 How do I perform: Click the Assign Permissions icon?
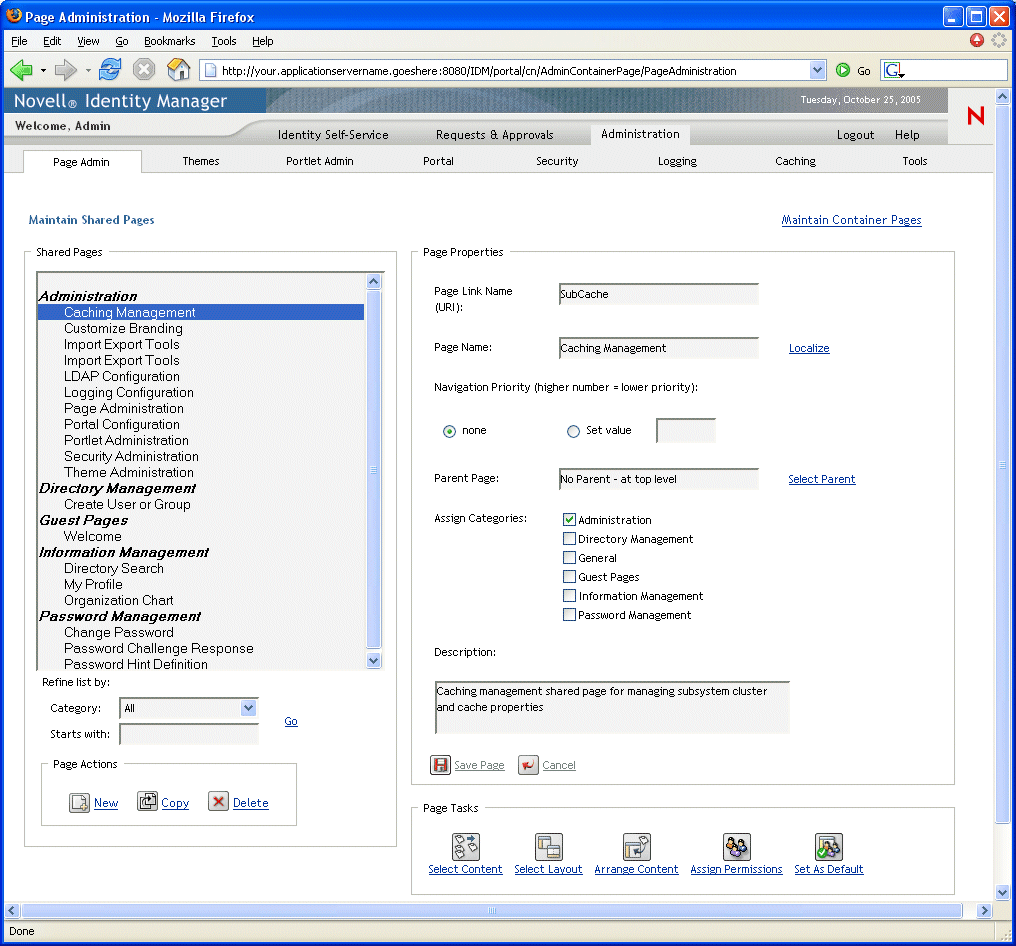click(x=736, y=847)
